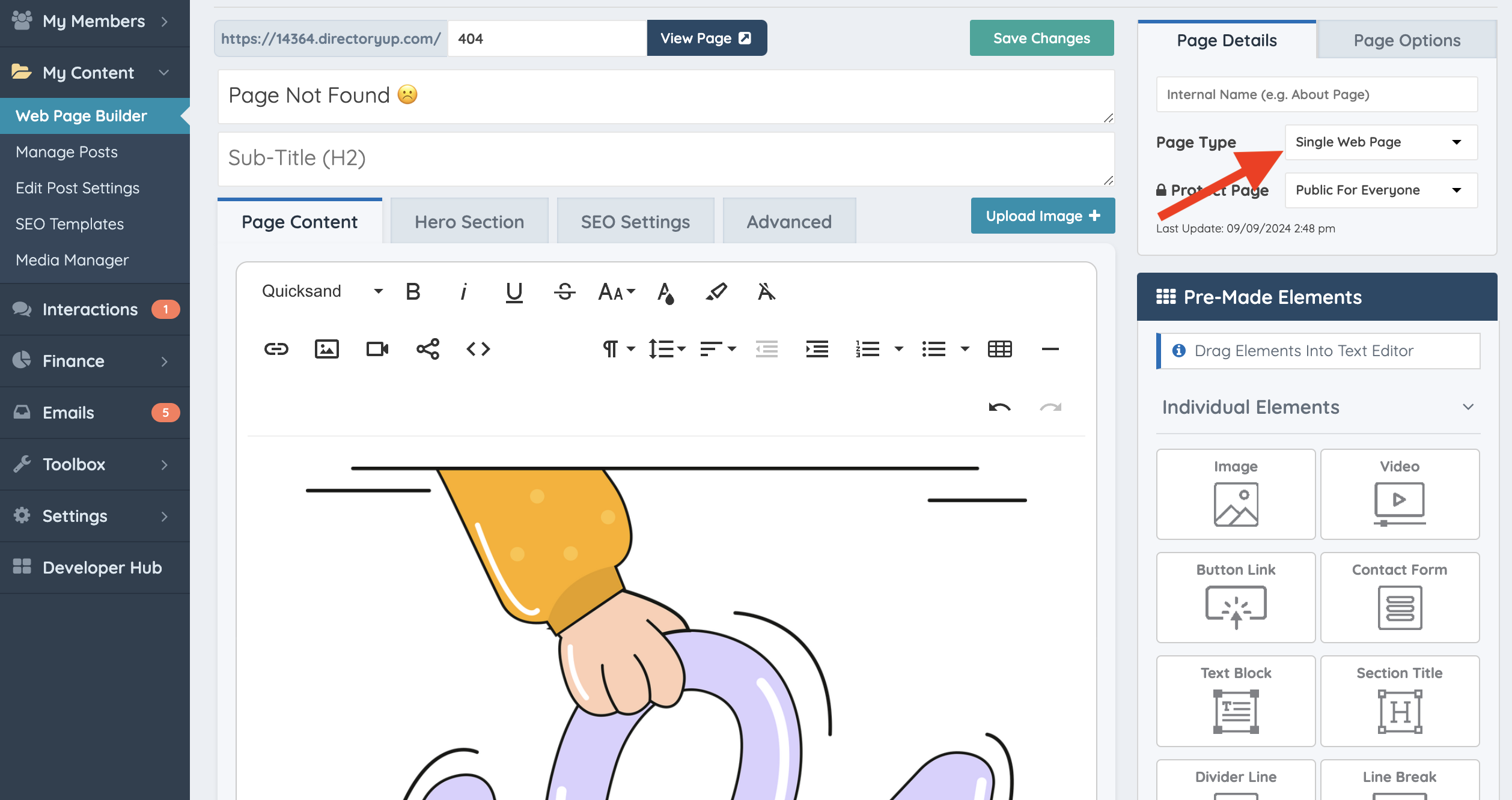Open the Quicksand font family dropdown

coord(322,292)
